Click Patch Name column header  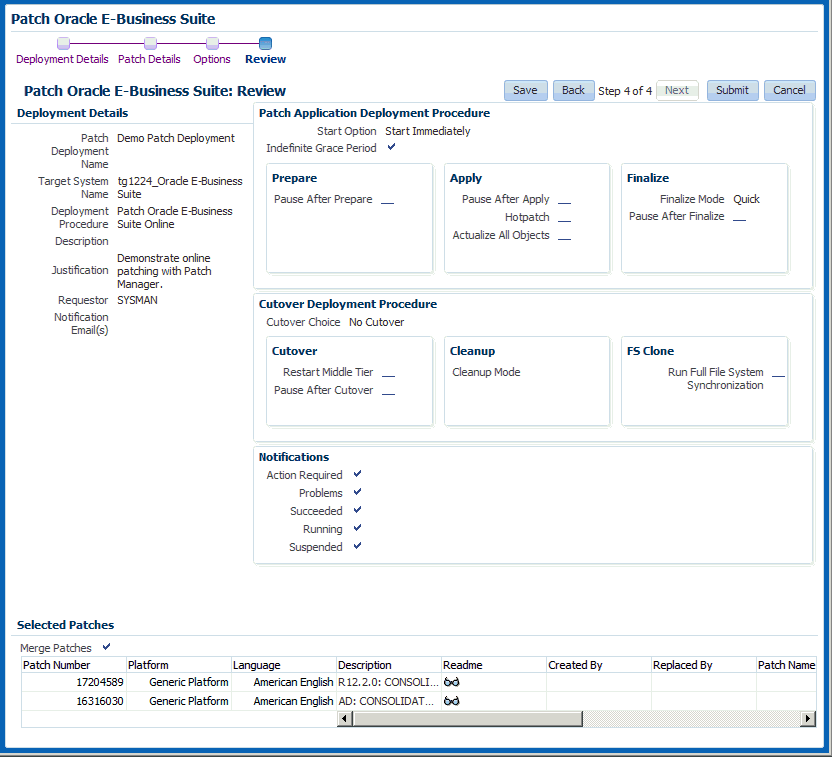786,665
